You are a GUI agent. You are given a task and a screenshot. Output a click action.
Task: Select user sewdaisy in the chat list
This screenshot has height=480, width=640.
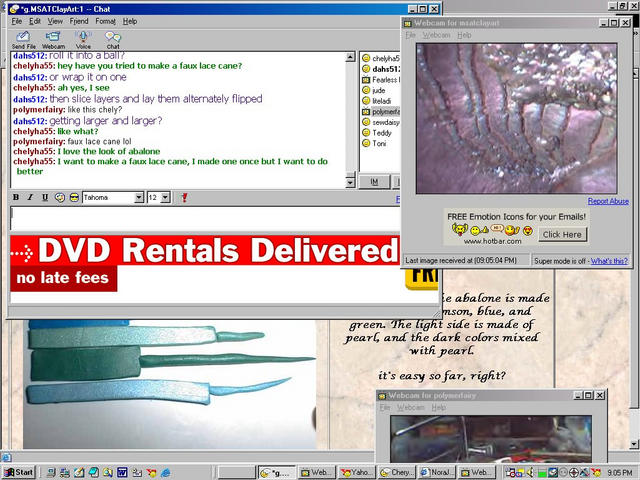pos(380,122)
